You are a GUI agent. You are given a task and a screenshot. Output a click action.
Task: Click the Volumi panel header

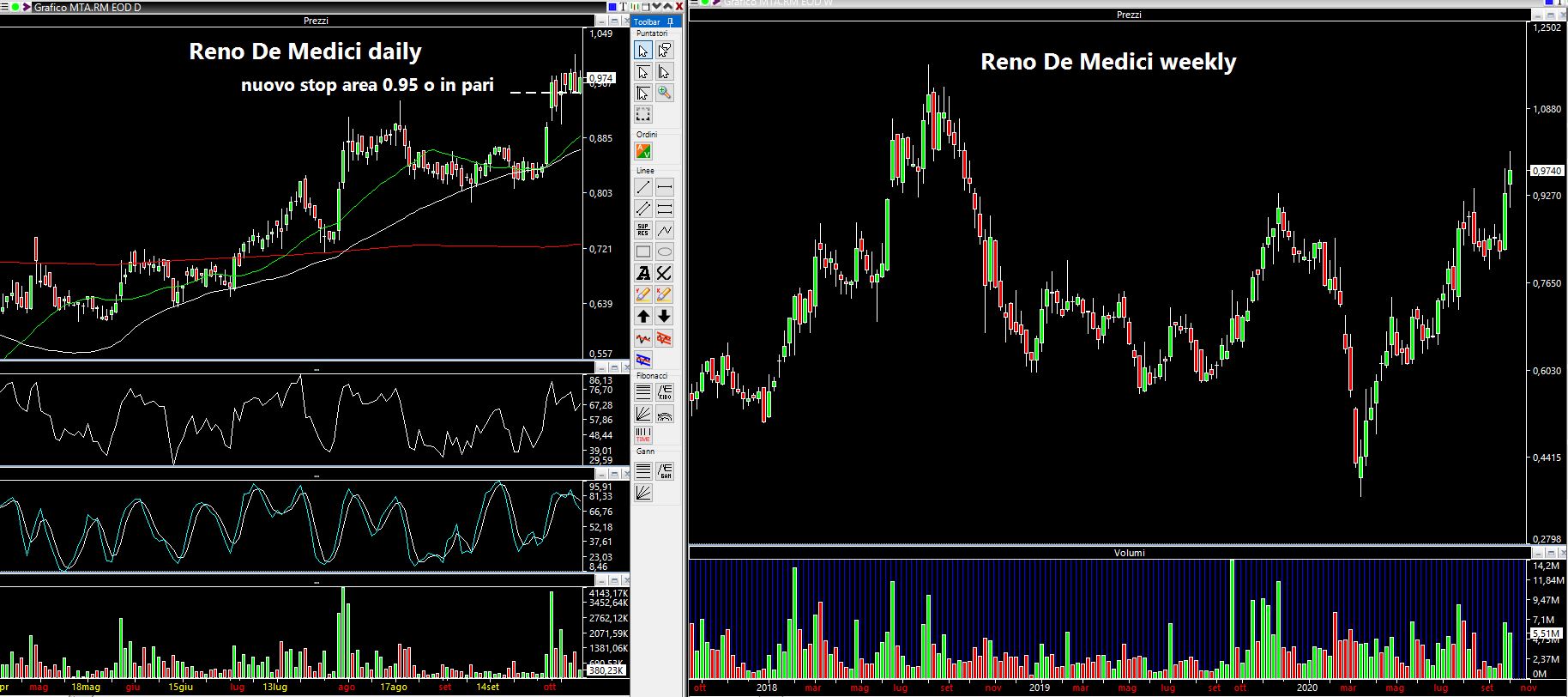click(x=1129, y=553)
